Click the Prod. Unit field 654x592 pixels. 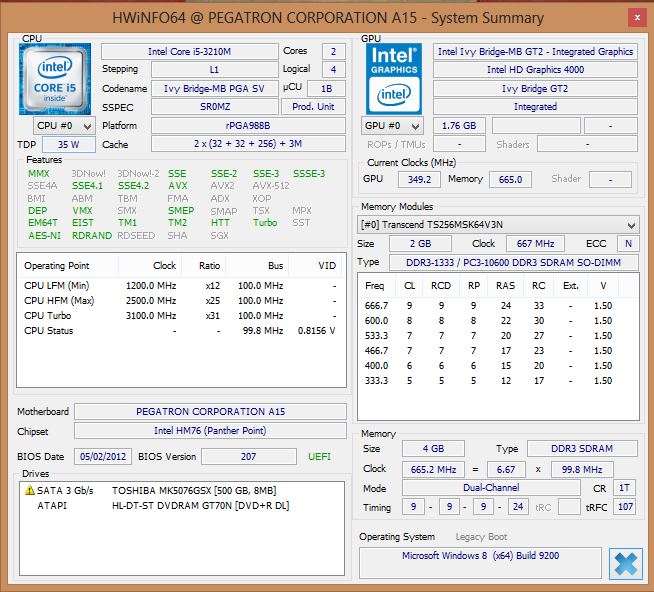[x=313, y=107]
